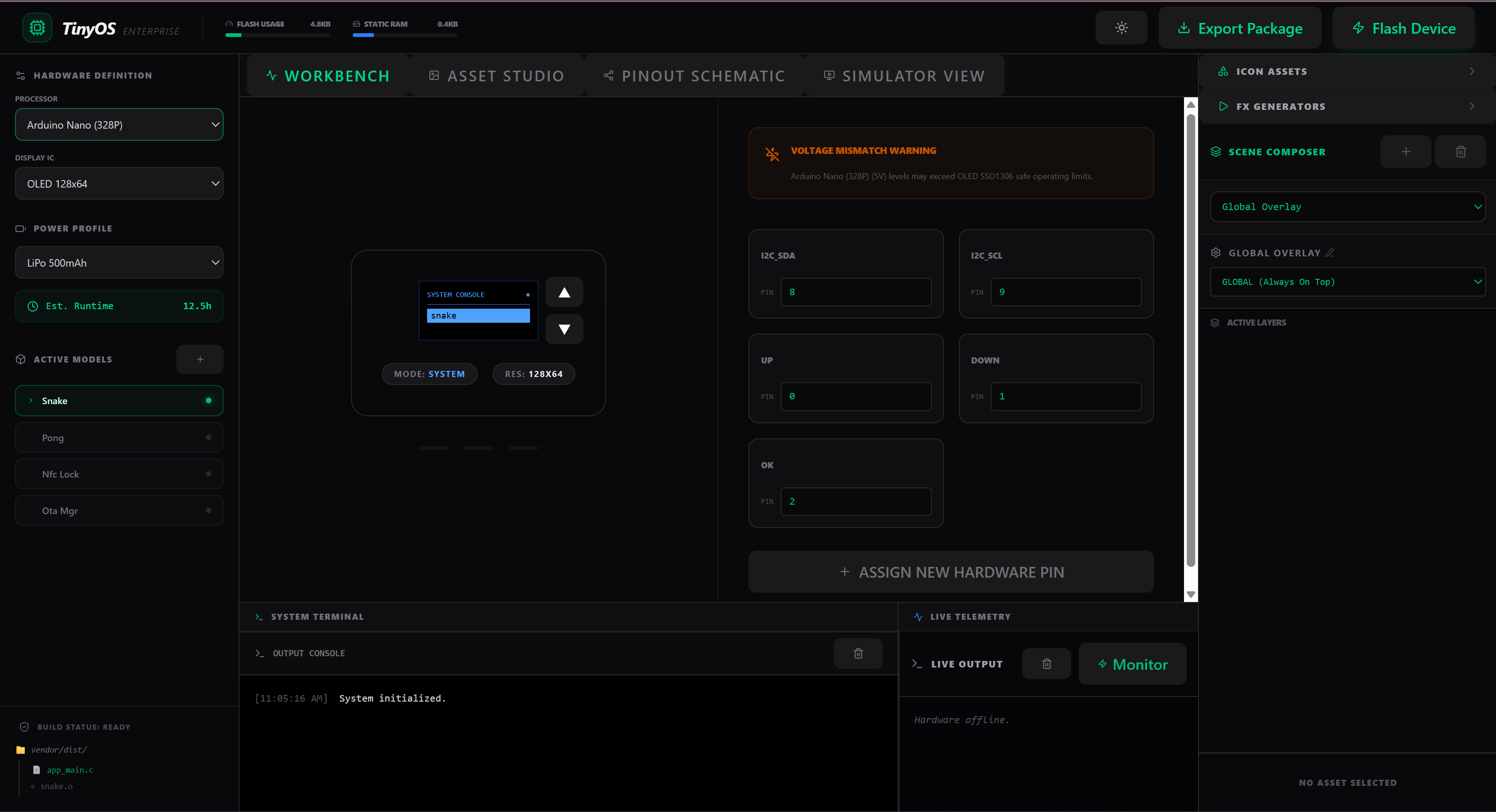Click the add active model plus icon
1496x812 pixels.
pos(200,359)
